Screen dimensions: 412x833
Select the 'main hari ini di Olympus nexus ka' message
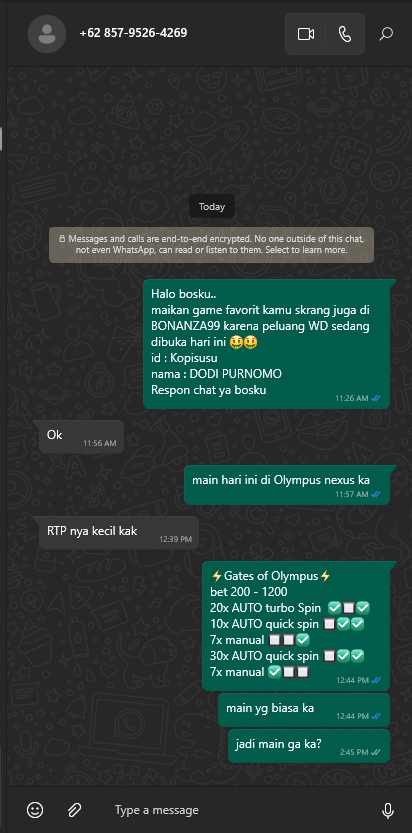287,485
